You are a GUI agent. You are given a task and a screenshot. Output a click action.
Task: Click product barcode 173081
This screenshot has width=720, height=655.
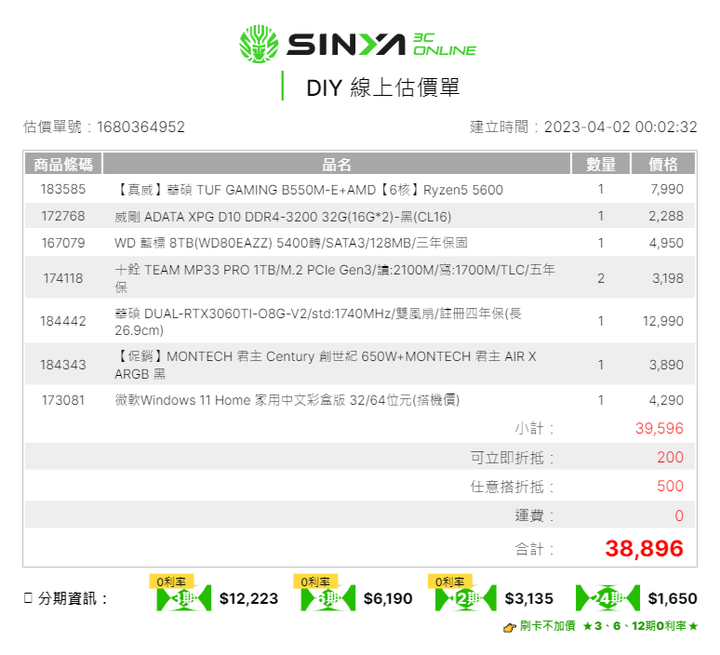(x=63, y=400)
